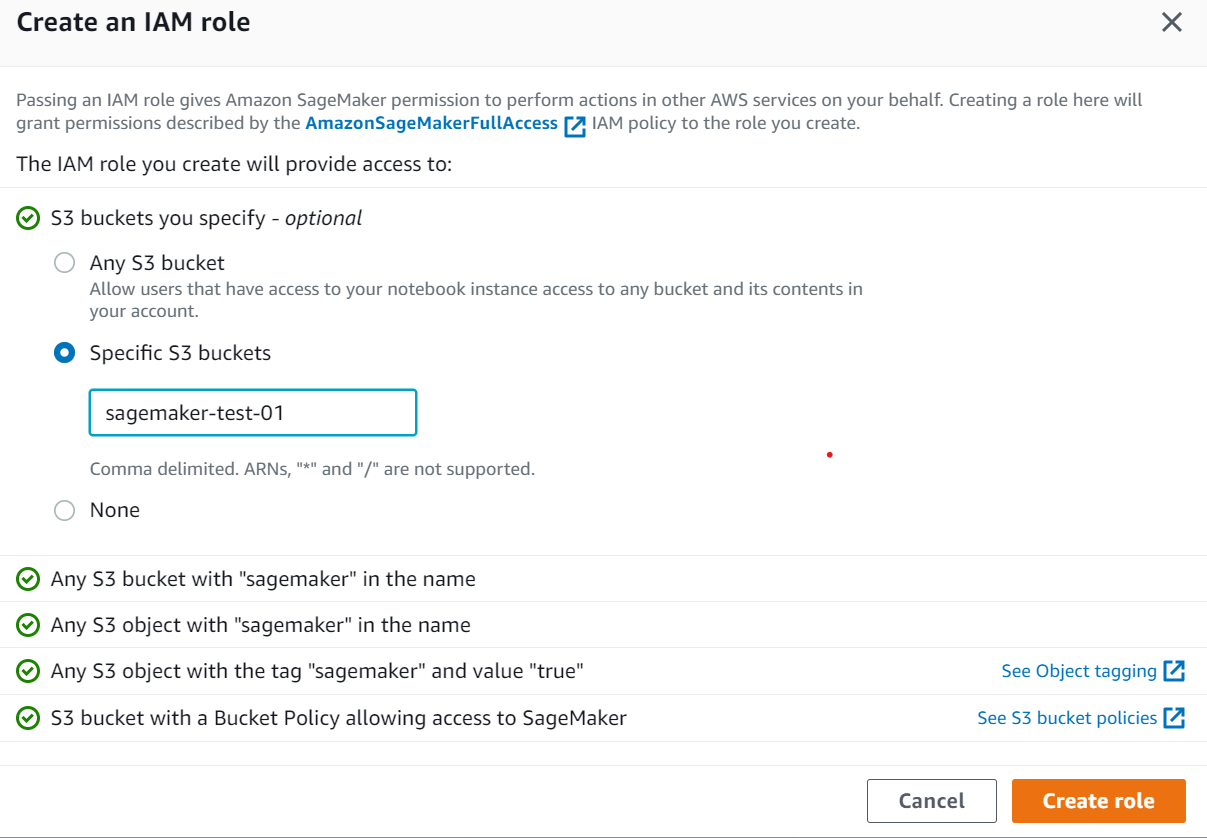Choose the None access option
Screen dimensions: 1207x838
64,510
